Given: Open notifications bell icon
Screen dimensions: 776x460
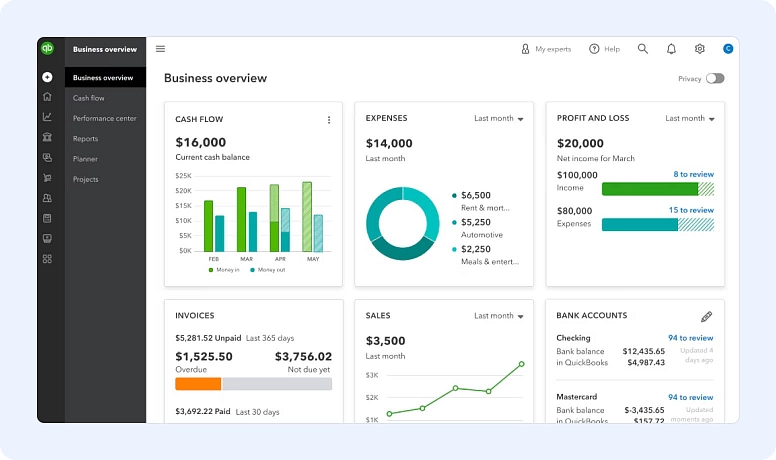Looking at the screenshot, I should (x=671, y=49).
